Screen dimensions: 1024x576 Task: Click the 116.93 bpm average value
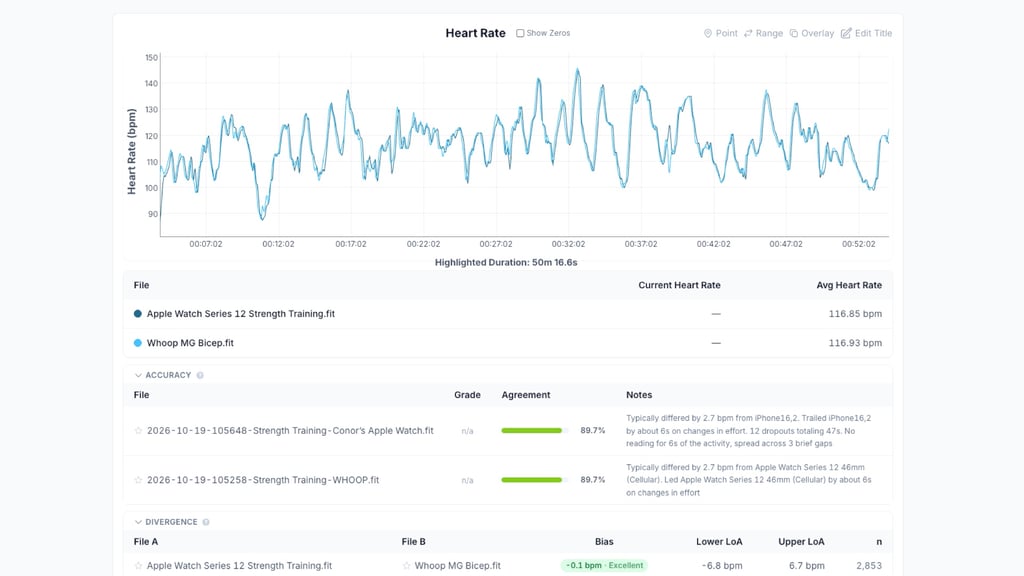coord(855,343)
